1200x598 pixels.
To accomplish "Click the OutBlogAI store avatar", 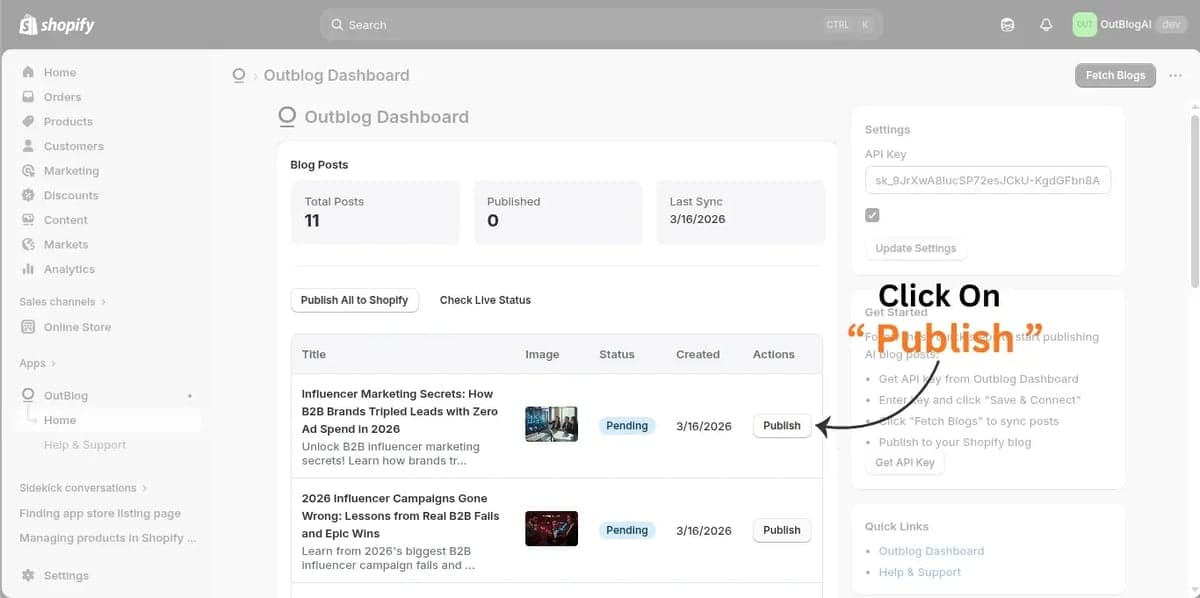I will (x=1084, y=25).
